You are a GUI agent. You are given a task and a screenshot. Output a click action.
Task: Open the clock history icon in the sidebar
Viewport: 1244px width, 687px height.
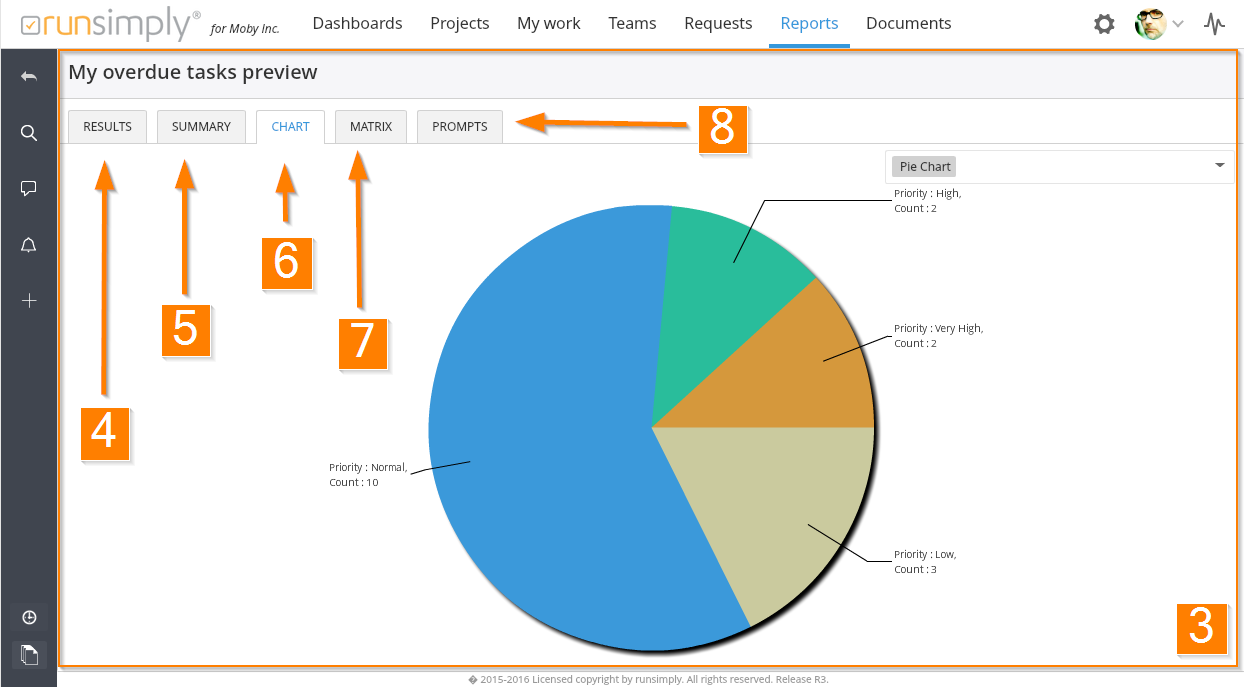(x=29, y=617)
